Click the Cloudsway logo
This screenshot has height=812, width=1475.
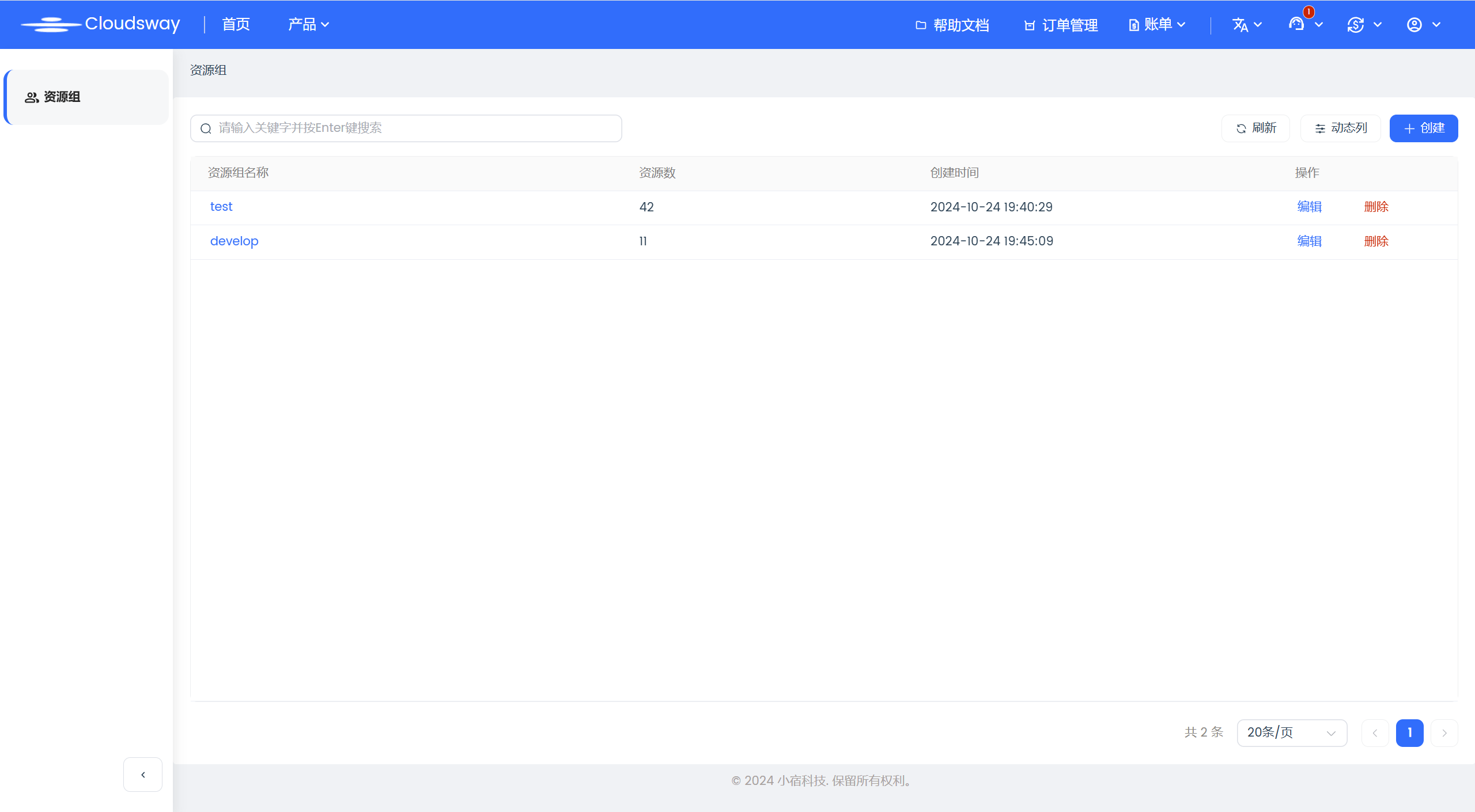101,24
